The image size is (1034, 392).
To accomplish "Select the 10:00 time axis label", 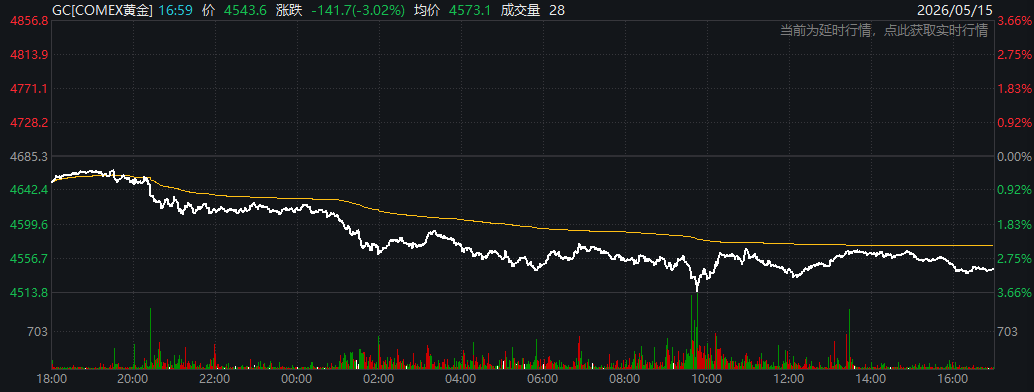I will coord(706,379).
